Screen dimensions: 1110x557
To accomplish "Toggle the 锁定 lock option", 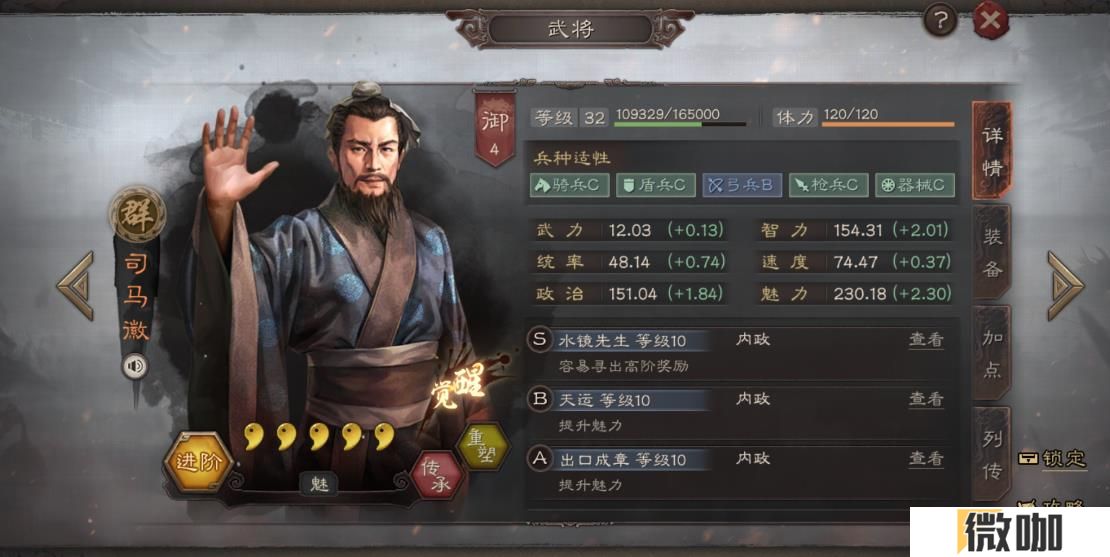I will pos(1052,458).
